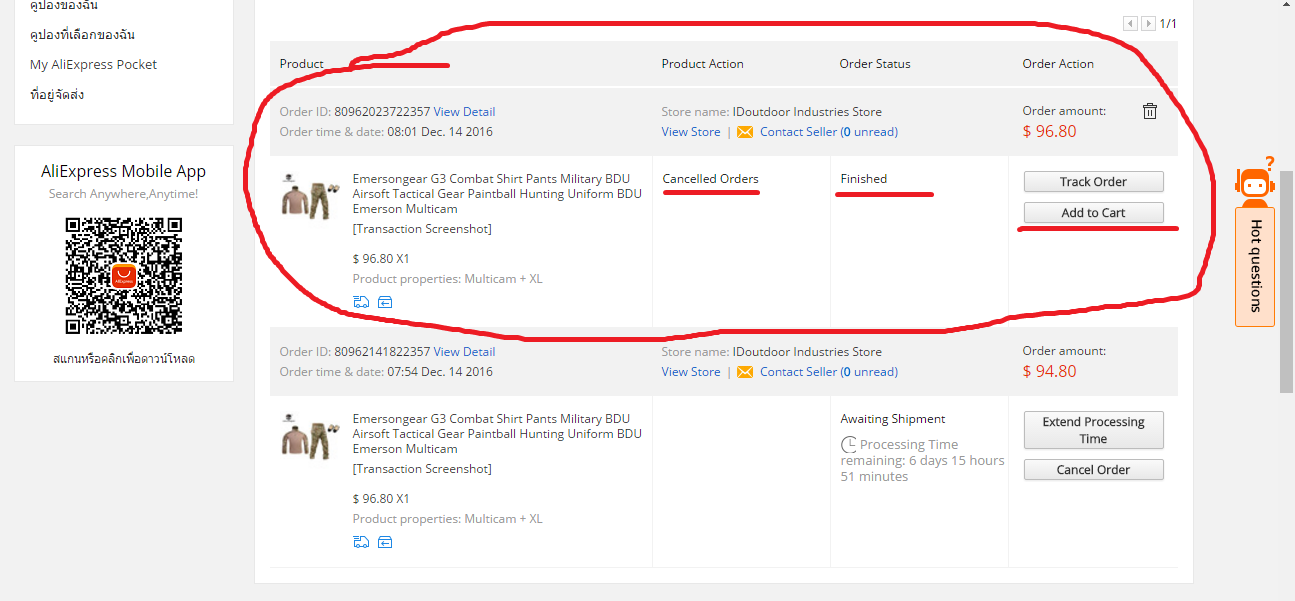
Task: Click AliExpress Mobile App heading
Action: pos(124,171)
